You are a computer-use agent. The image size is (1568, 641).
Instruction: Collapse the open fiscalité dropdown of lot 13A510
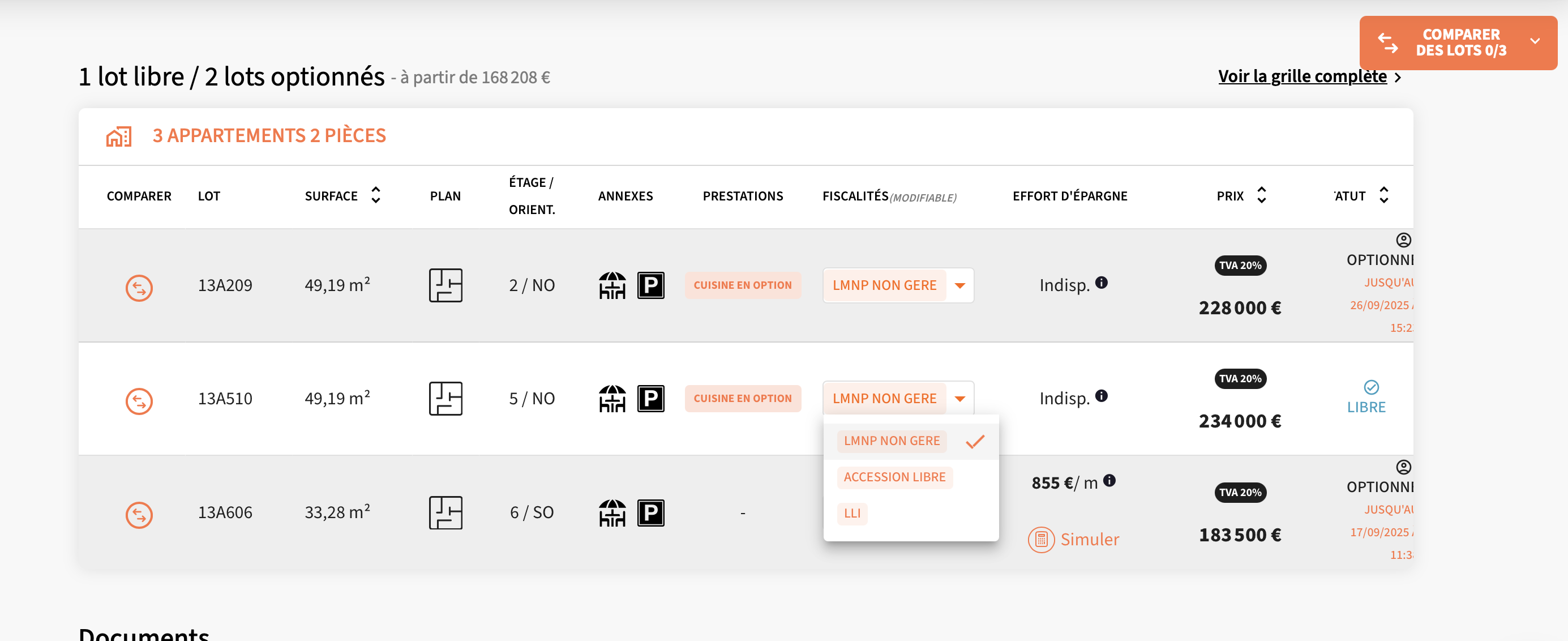coord(959,398)
